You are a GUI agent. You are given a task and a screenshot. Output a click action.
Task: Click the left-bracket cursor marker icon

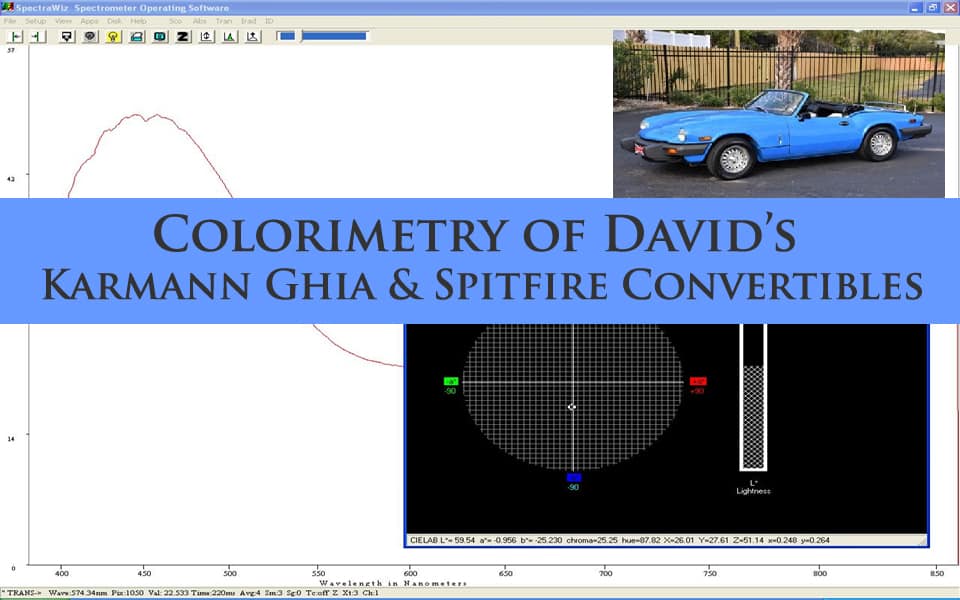click(15, 37)
